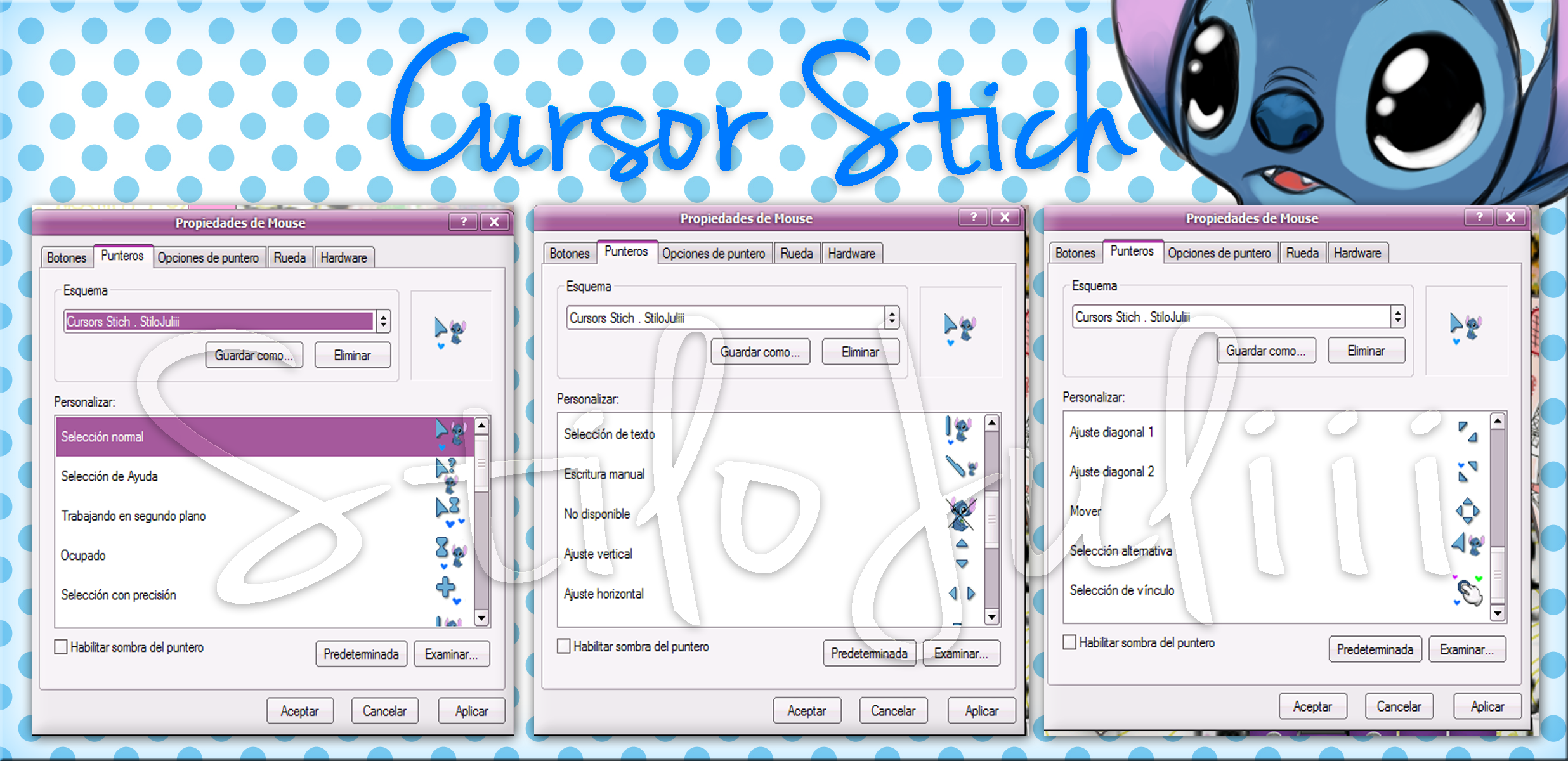Screen dimensions: 1568x761
Task: Enable pointer shadow in left dialog
Action: 61,647
